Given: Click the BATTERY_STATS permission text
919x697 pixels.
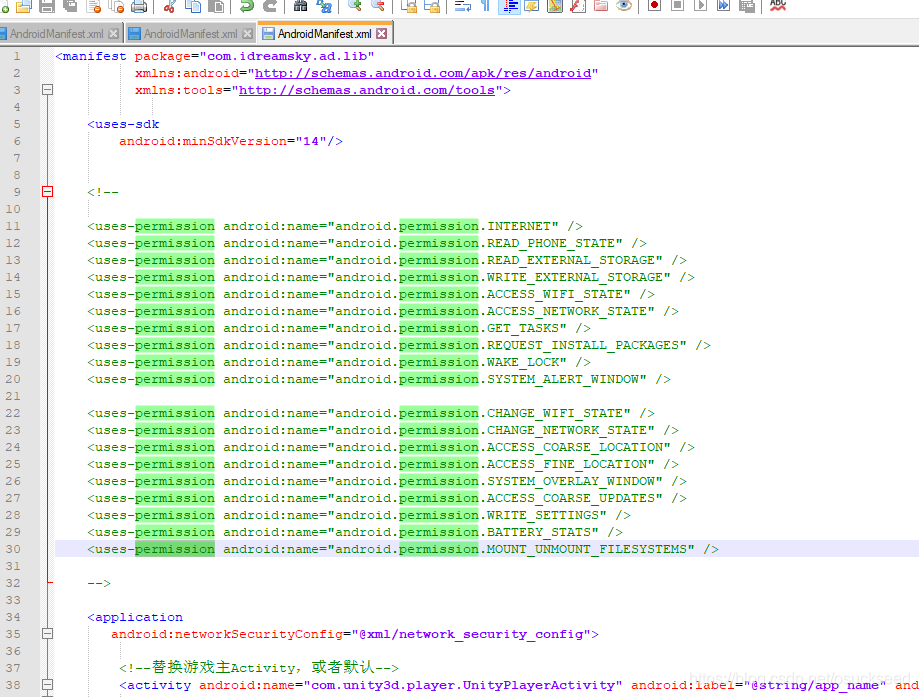Looking at the screenshot, I should click(x=539, y=532).
